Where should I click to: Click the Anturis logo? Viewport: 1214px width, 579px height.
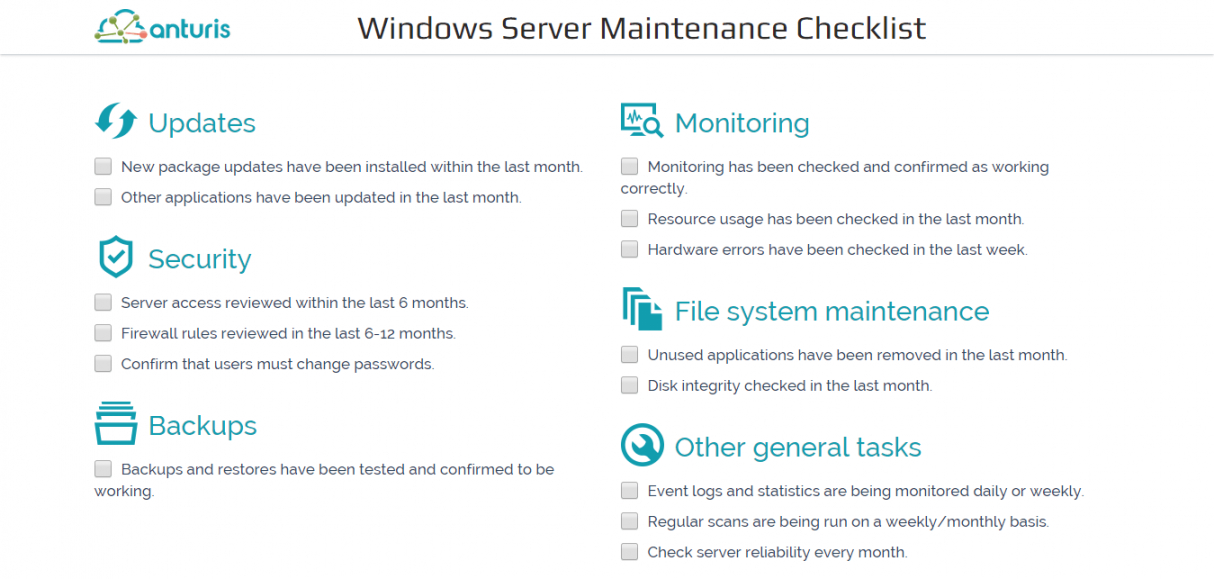(162, 27)
